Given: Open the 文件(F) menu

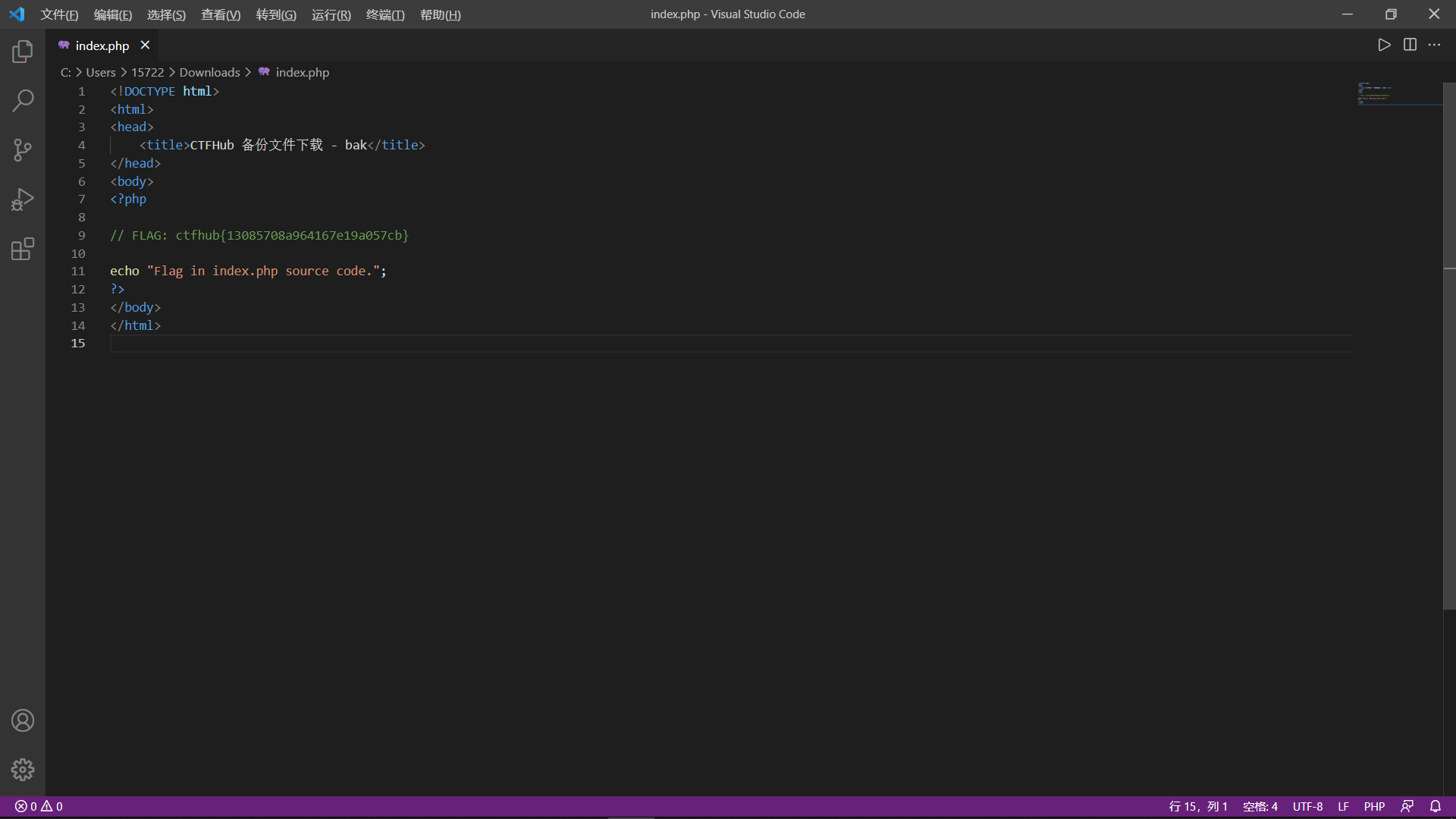Looking at the screenshot, I should (x=59, y=14).
